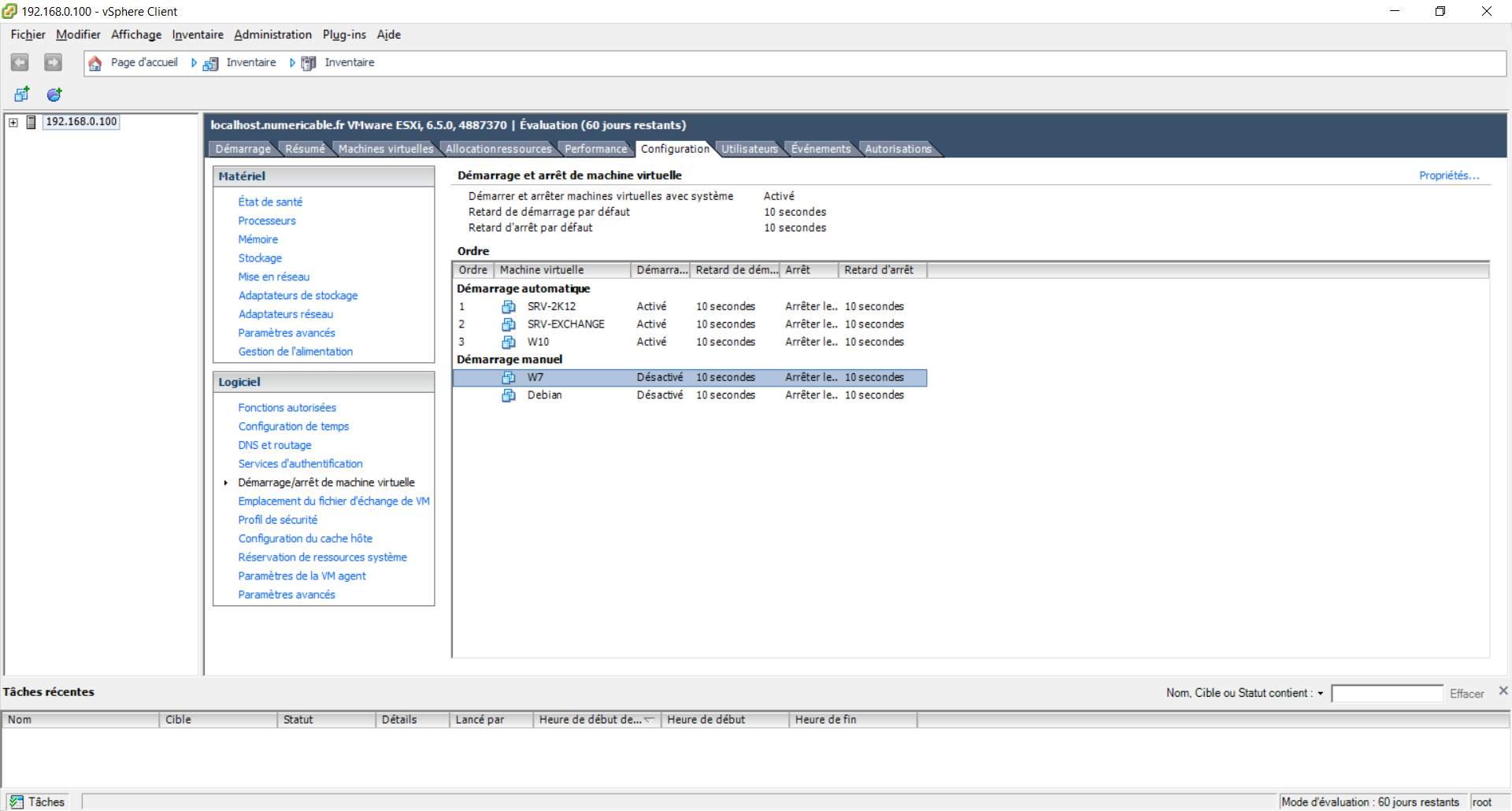
Task: Open the Propriétés... link
Action: 1449,176
